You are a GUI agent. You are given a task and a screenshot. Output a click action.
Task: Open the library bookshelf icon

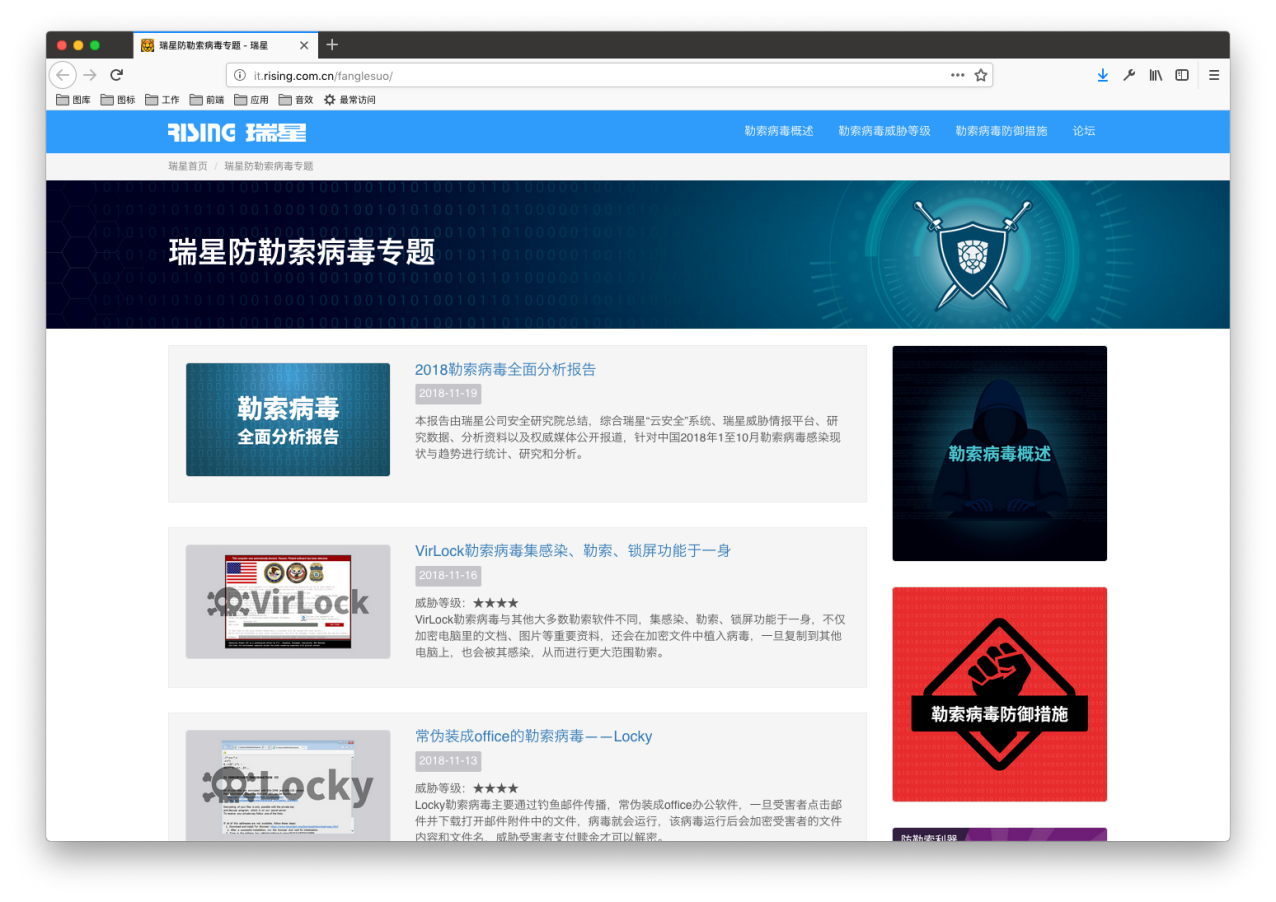[1155, 75]
